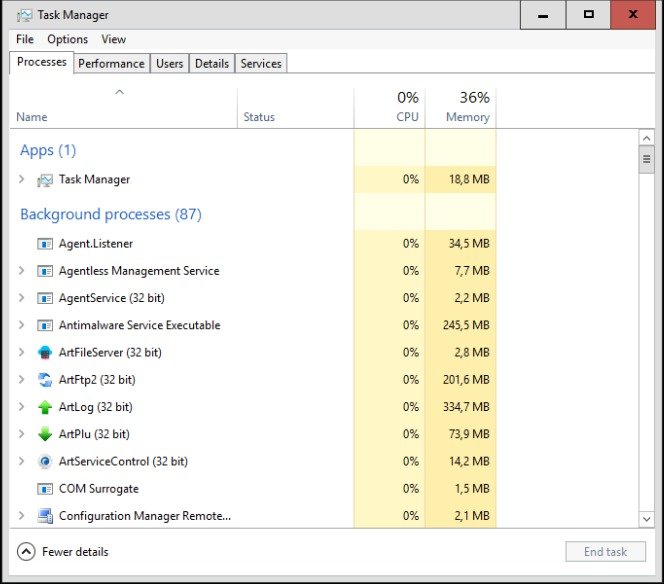The width and height of the screenshot is (664, 584).
Task: Expand the ArtPlu (32 bit) row
Action: point(22,434)
